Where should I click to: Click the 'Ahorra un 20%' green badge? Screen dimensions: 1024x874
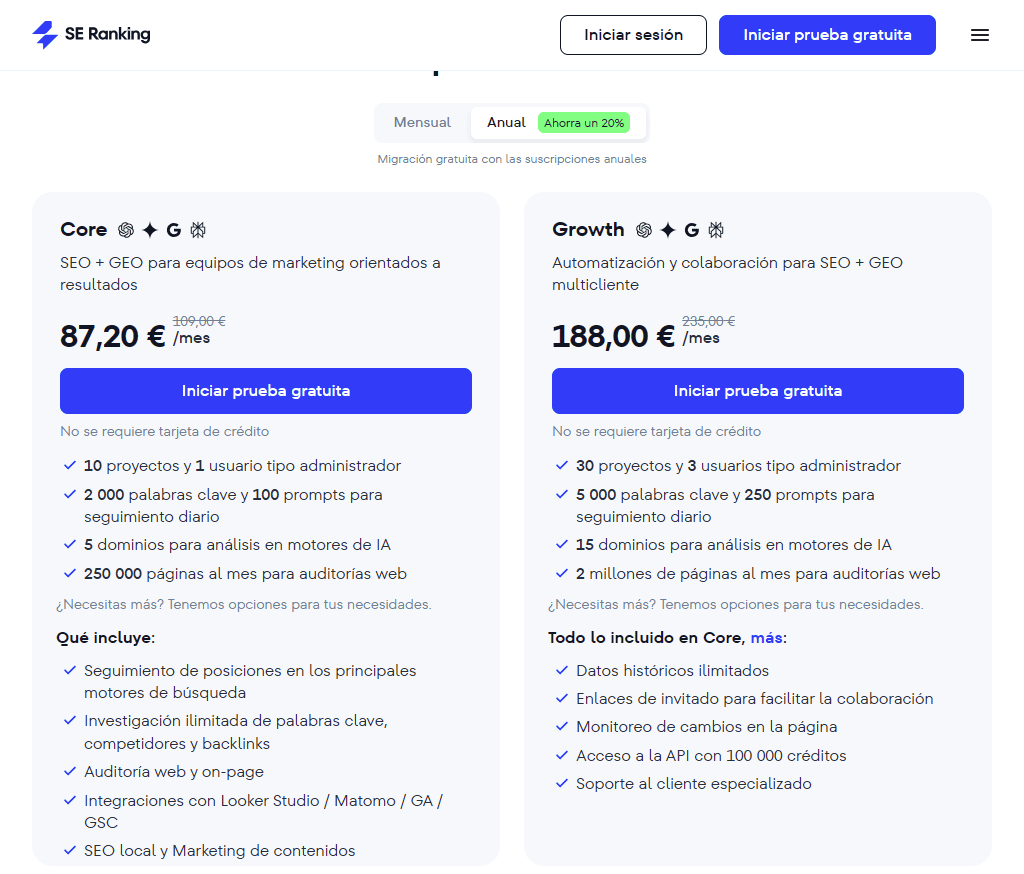coord(584,121)
